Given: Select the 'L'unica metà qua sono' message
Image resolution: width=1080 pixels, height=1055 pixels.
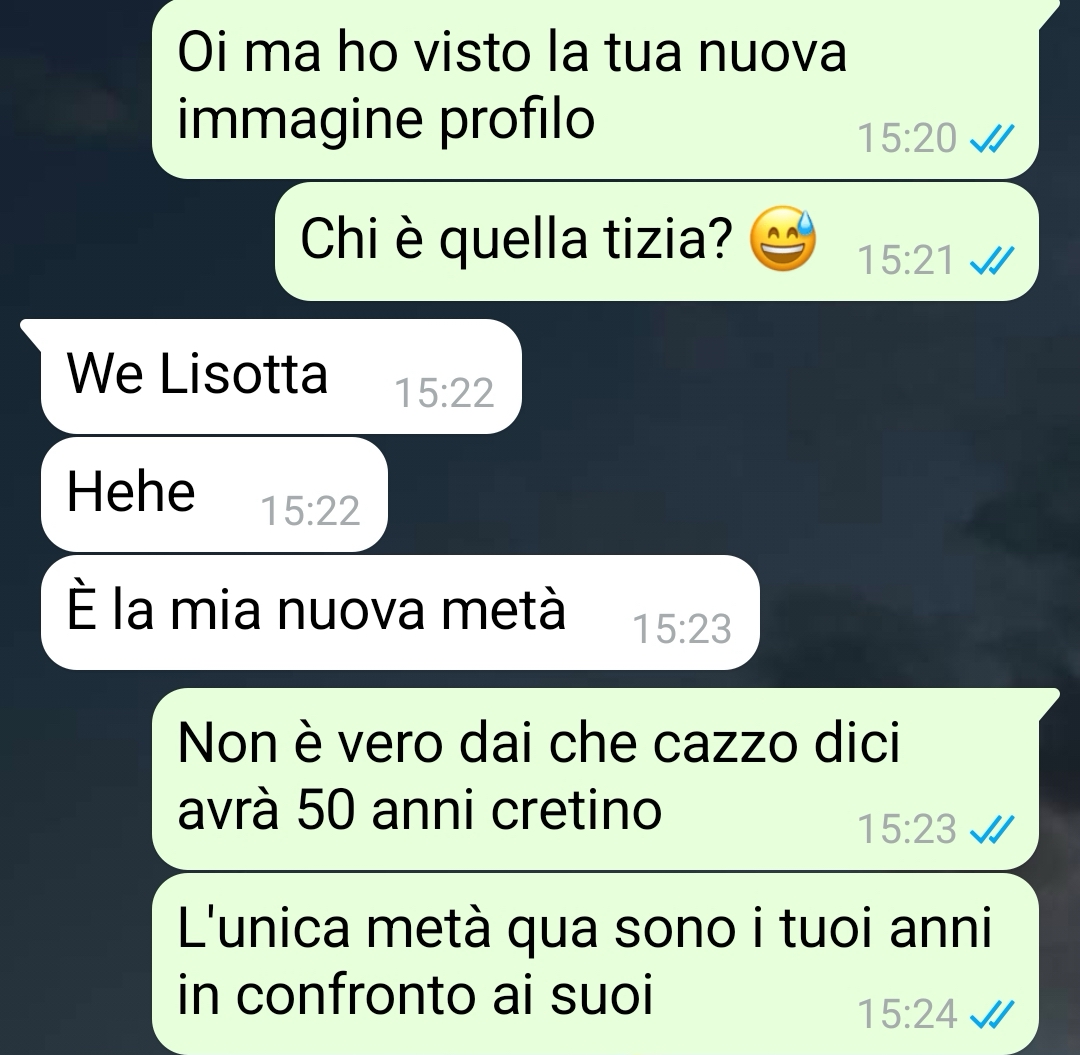Looking at the screenshot, I should pos(595,963).
